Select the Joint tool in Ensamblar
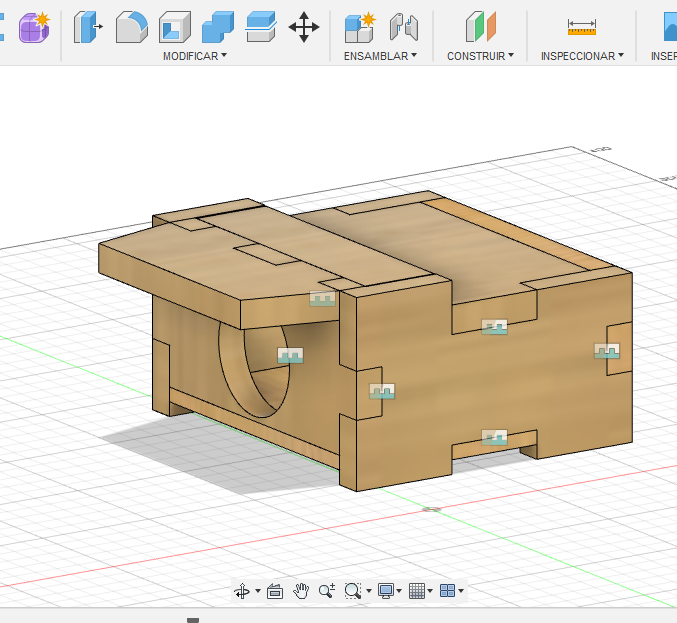Viewport: 677px width, 623px height. click(x=403, y=26)
